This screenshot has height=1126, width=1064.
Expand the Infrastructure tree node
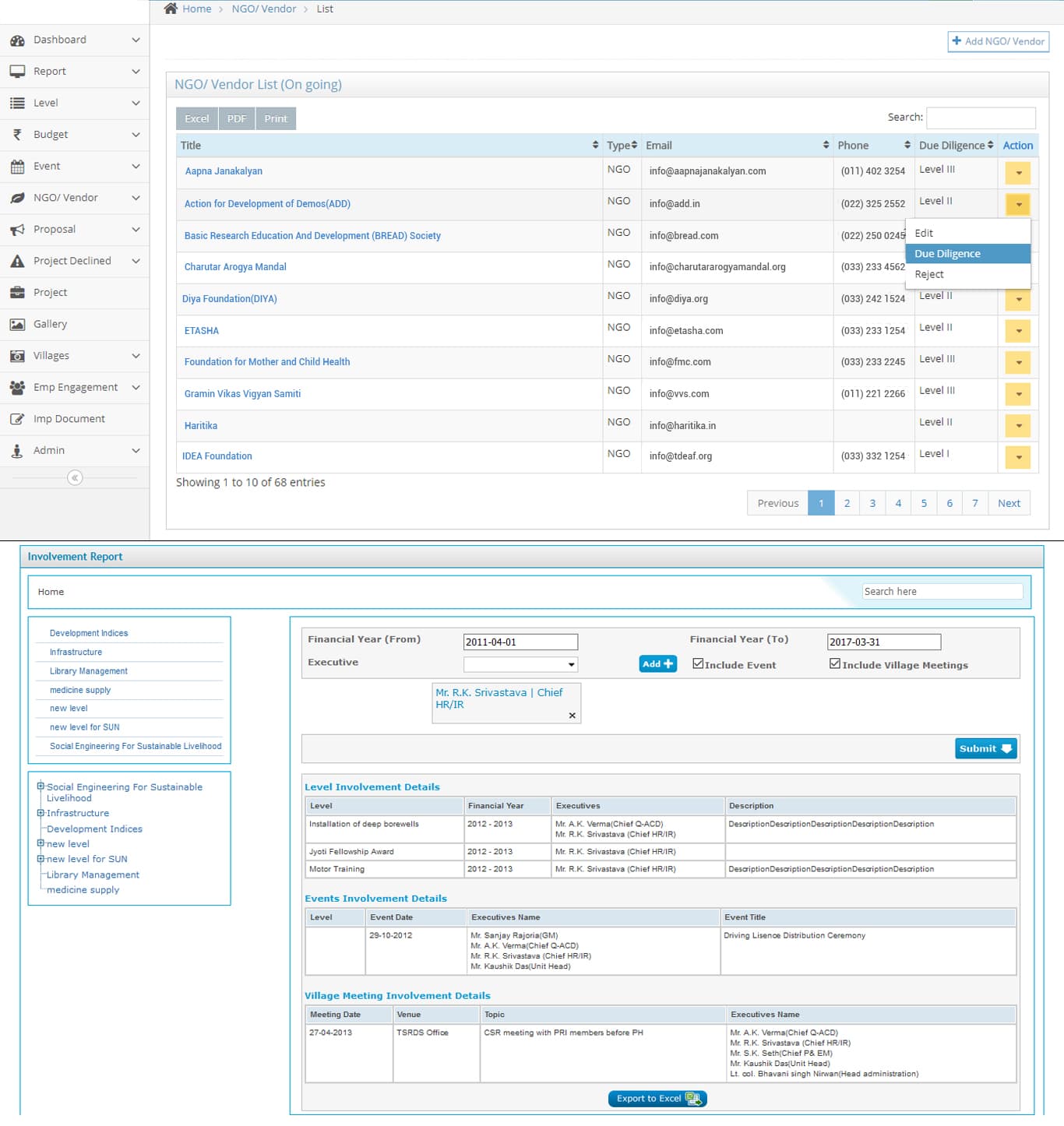coord(41,813)
